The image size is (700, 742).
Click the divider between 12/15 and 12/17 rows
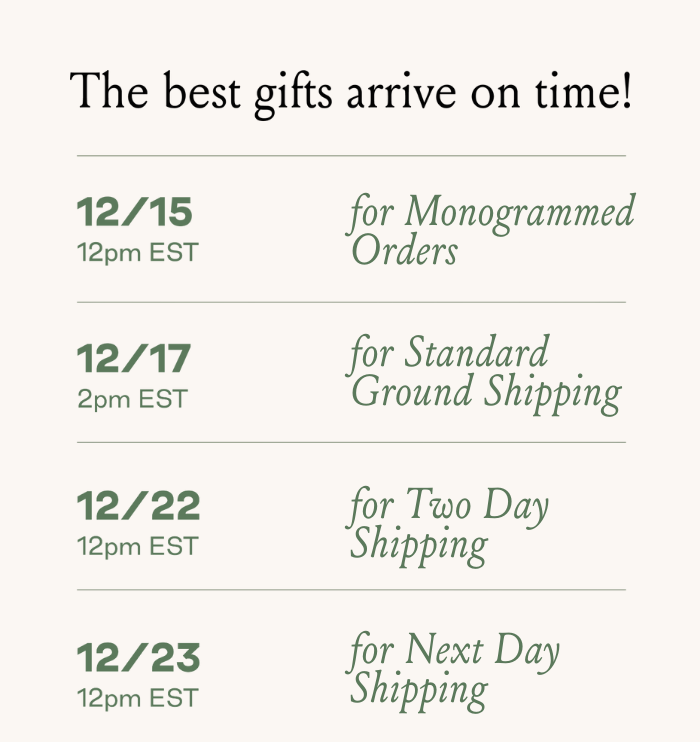click(351, 302)
